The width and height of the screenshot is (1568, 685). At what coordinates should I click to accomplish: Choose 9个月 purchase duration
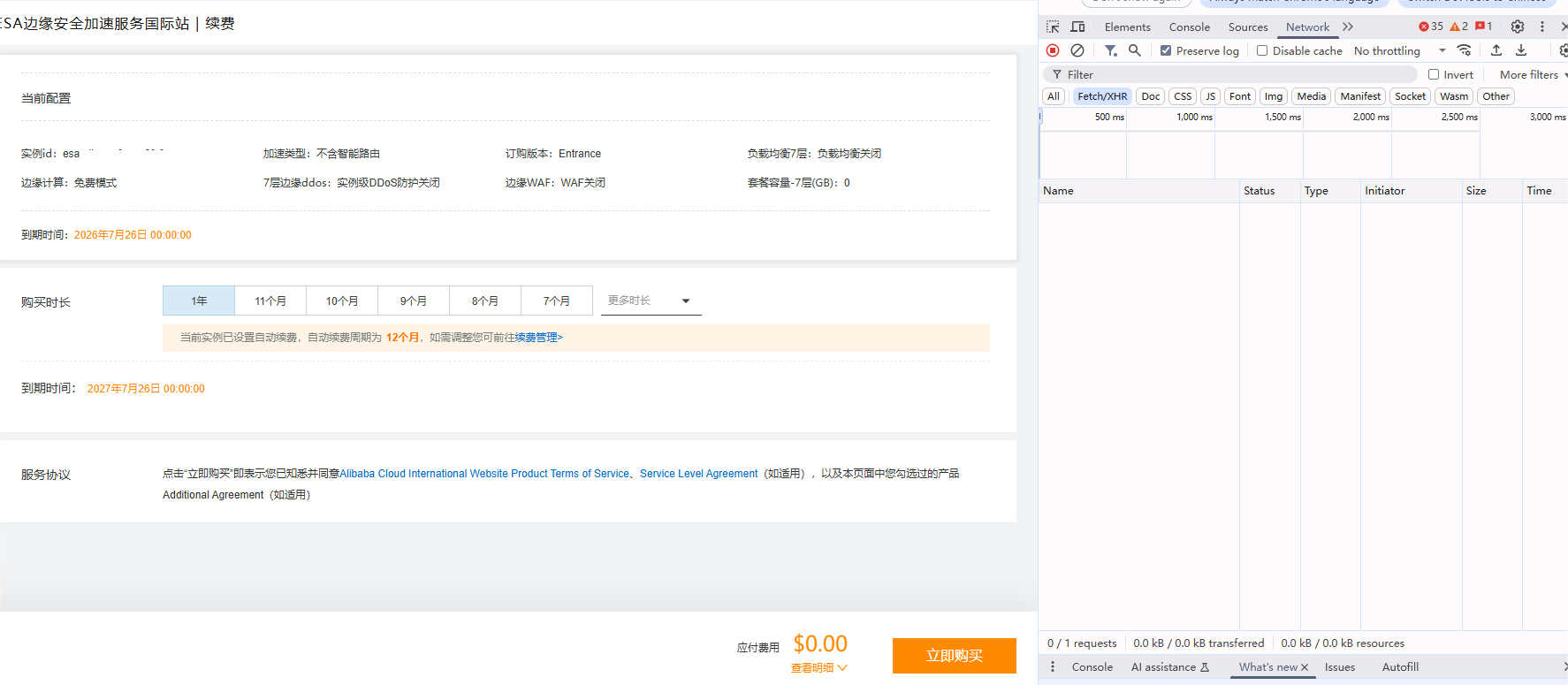point(414,301)
